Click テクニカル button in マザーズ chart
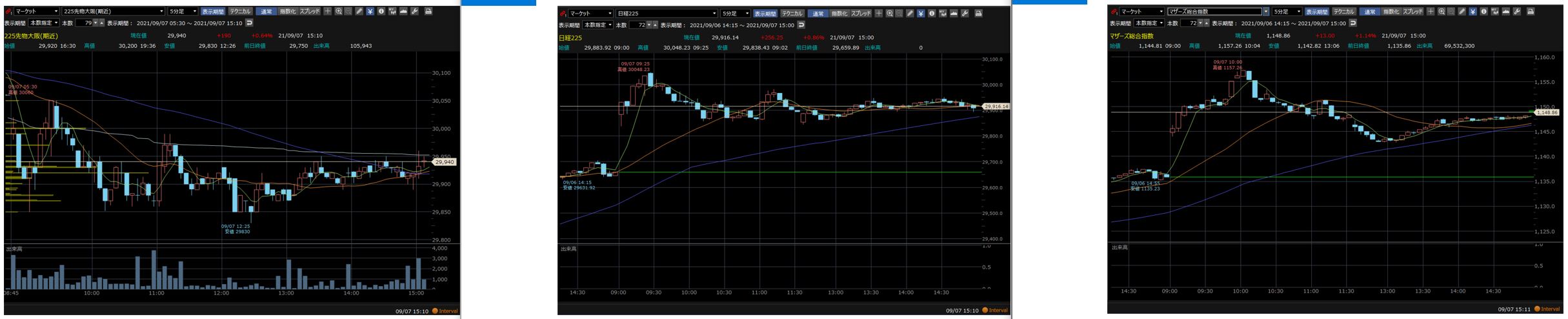 tap(1344, 12)
